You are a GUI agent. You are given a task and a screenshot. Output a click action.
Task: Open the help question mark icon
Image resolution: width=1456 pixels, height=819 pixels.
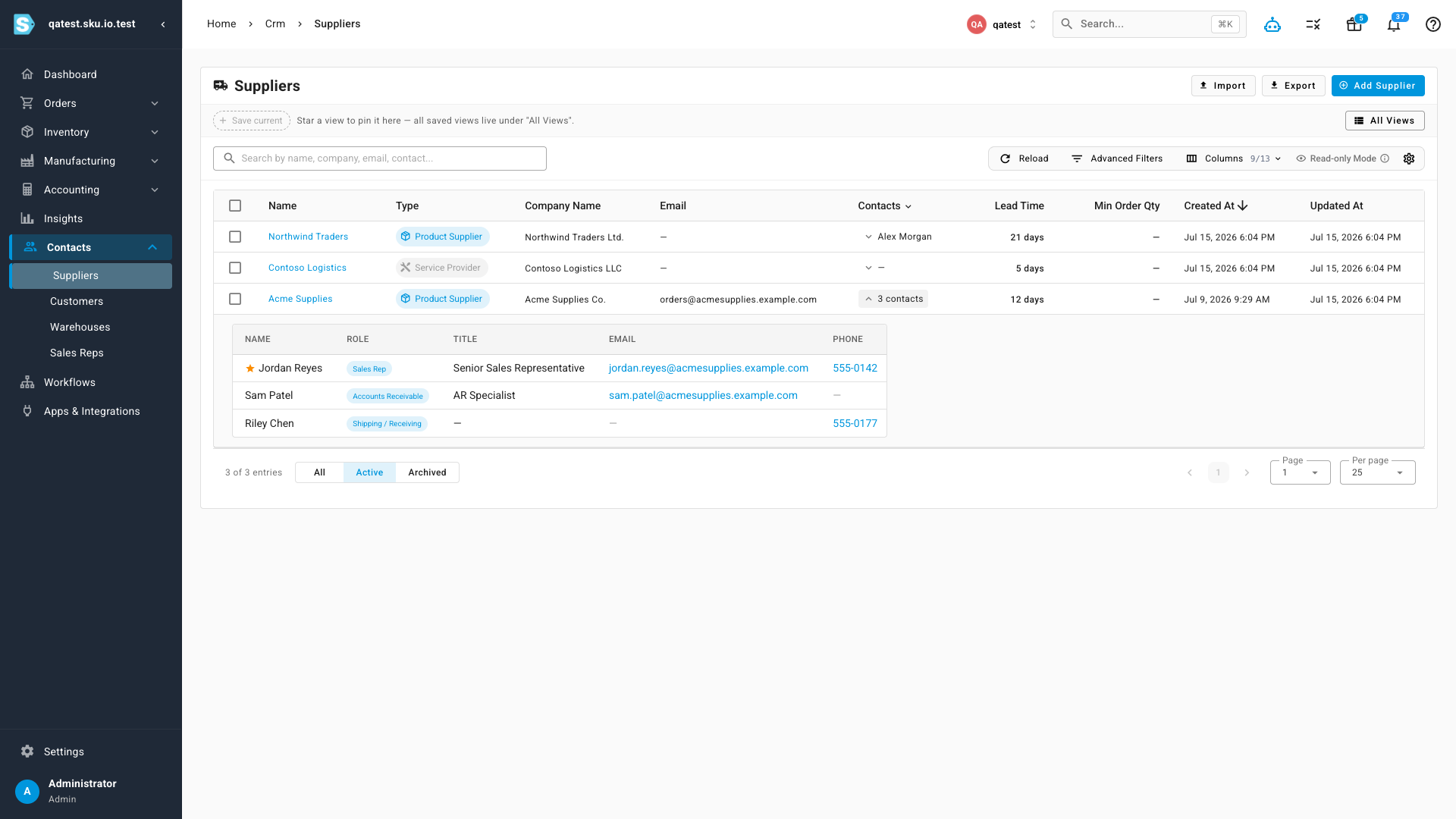point(1433,24)
